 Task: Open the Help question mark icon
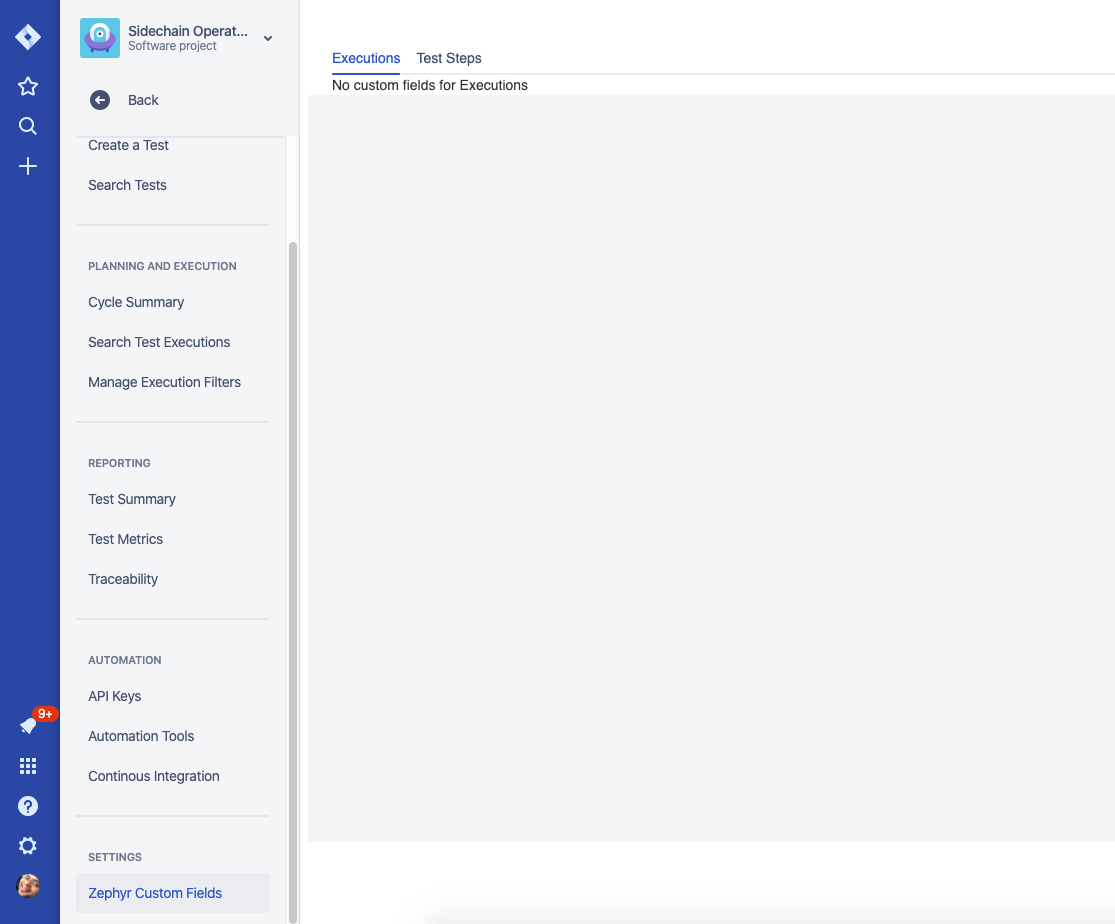coord(27,805)
